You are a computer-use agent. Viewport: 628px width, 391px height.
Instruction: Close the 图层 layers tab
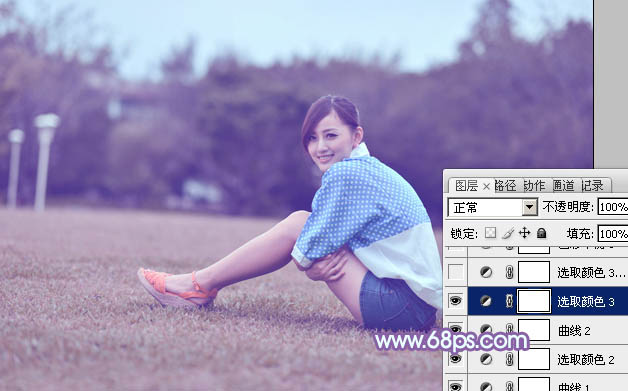486,186
